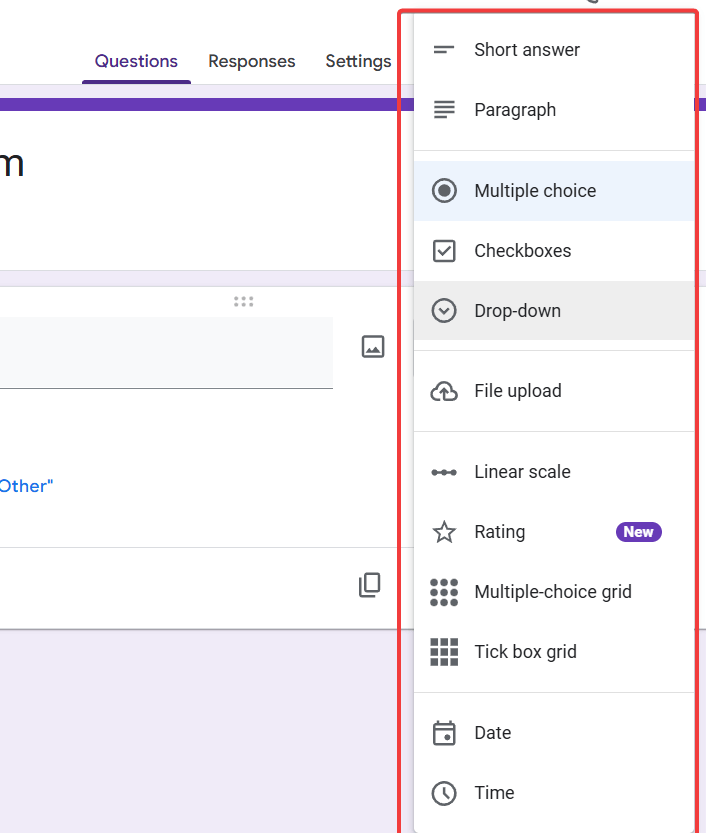Switch to the Responses tab
The image size is (706, 833).
click(x=251, y=62)
